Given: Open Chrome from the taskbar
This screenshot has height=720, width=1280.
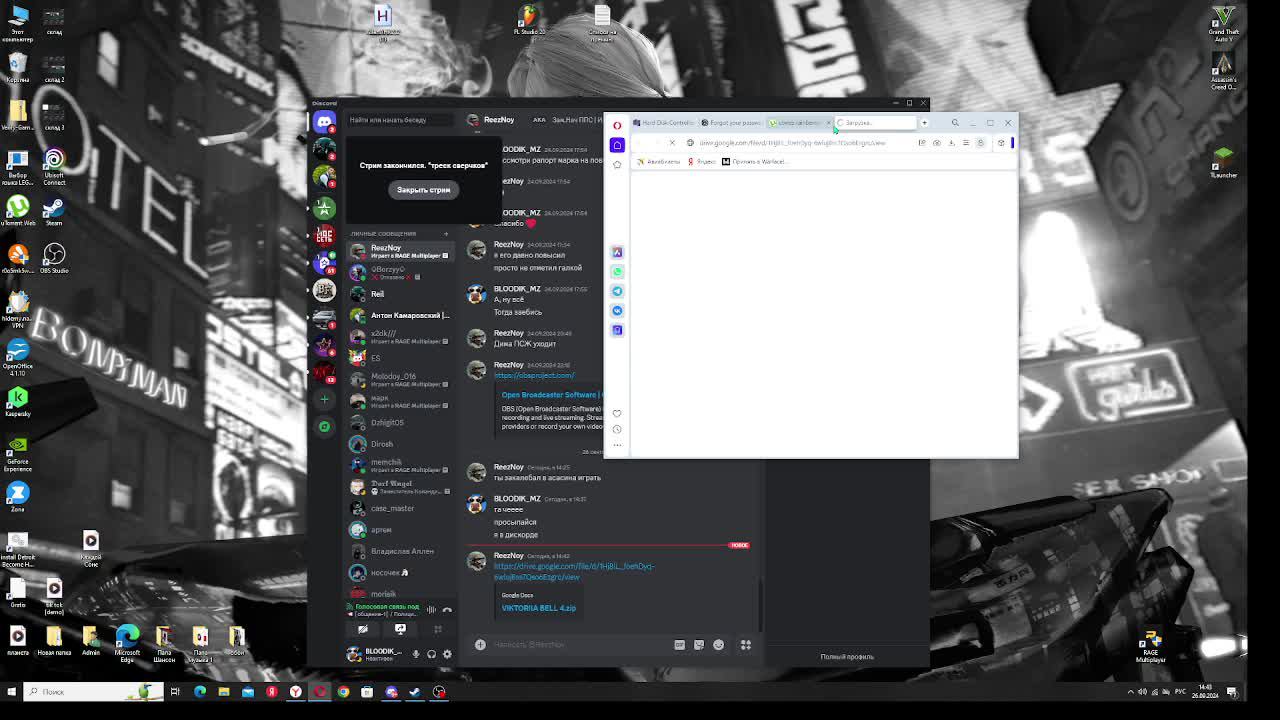Looking at the screenshot, I should (343, 692).
